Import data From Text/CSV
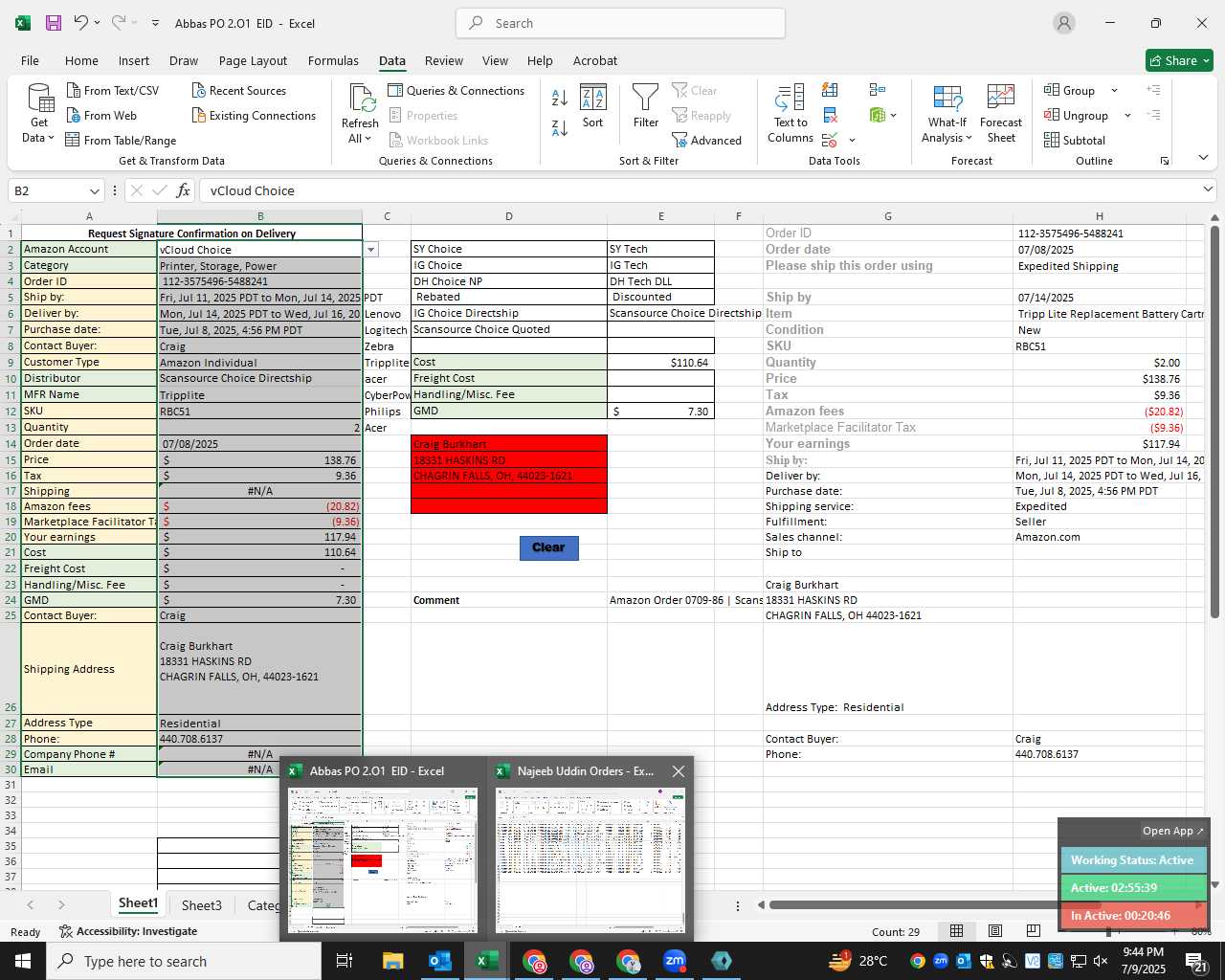The image size is (1225, 980). click(113, 90)
